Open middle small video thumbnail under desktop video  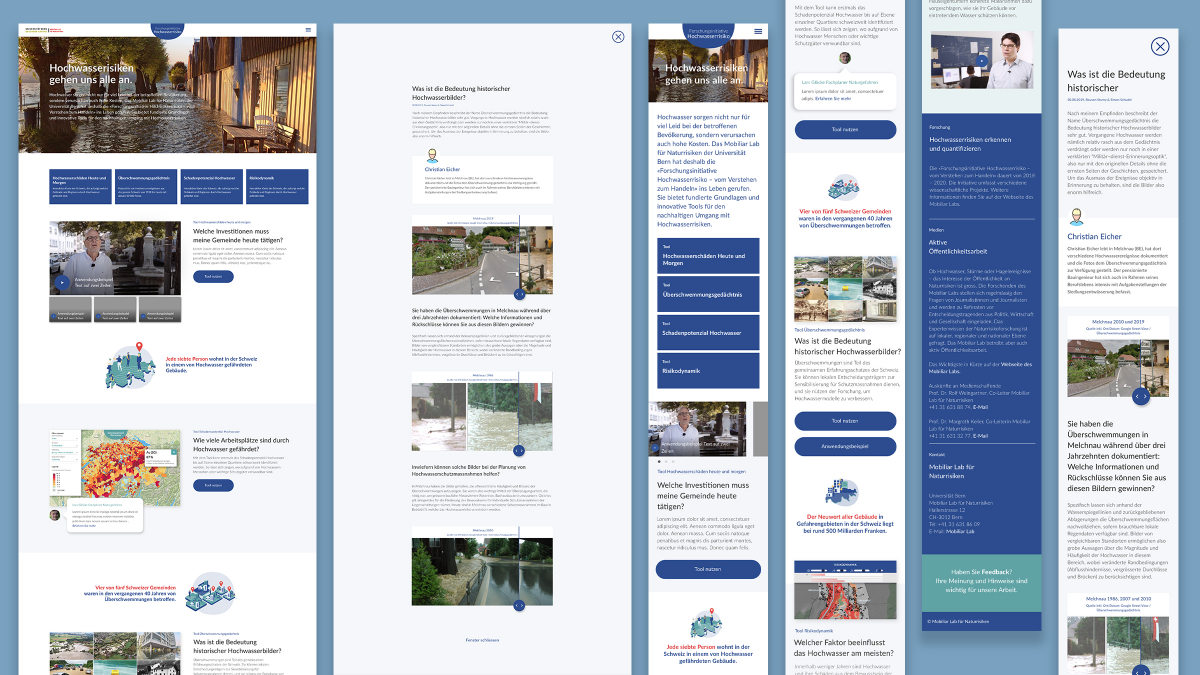115,310
